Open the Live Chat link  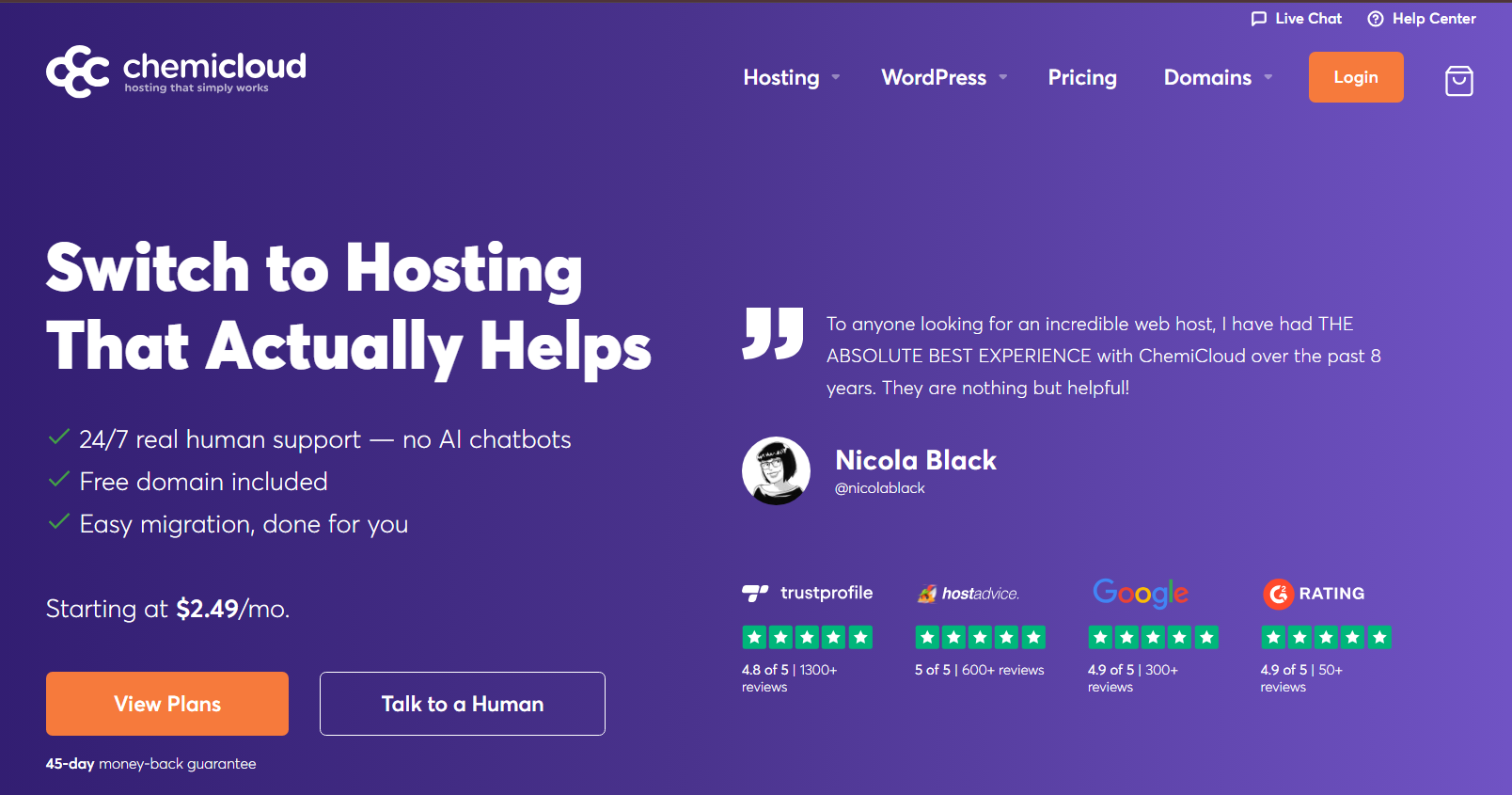coord(1297,19)
